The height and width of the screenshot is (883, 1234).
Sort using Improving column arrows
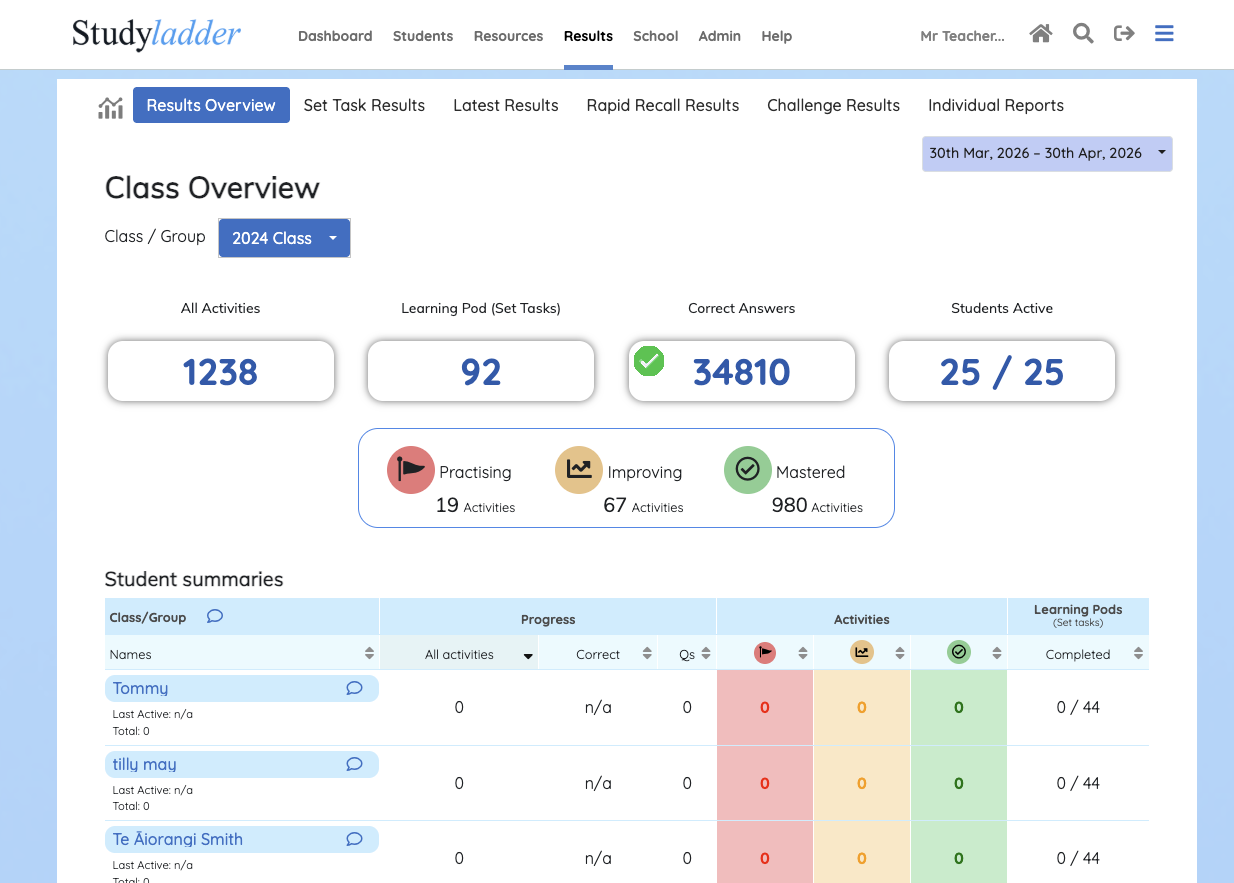coord(900,654)
